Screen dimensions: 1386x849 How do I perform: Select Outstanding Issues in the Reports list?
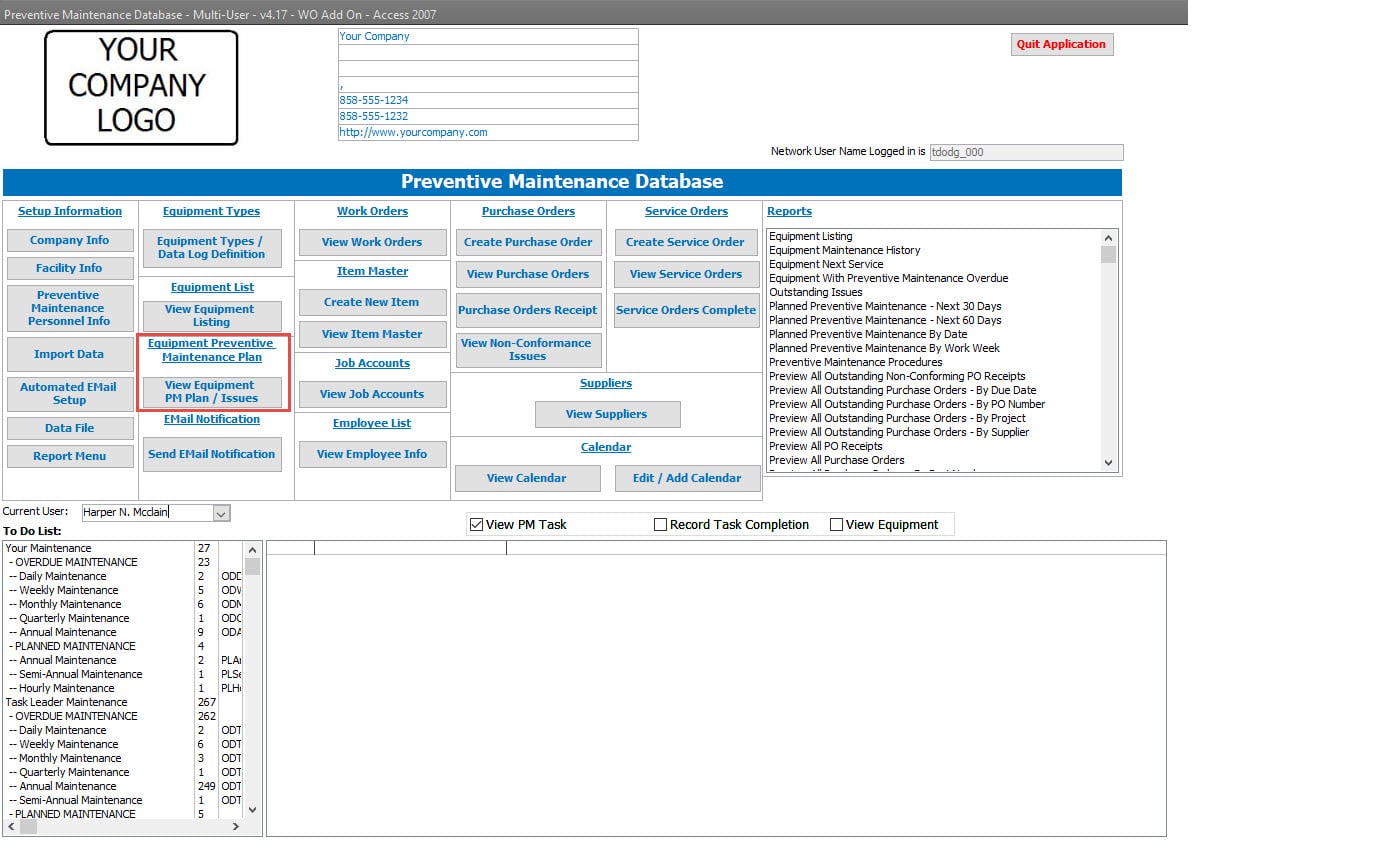[815, 292]
